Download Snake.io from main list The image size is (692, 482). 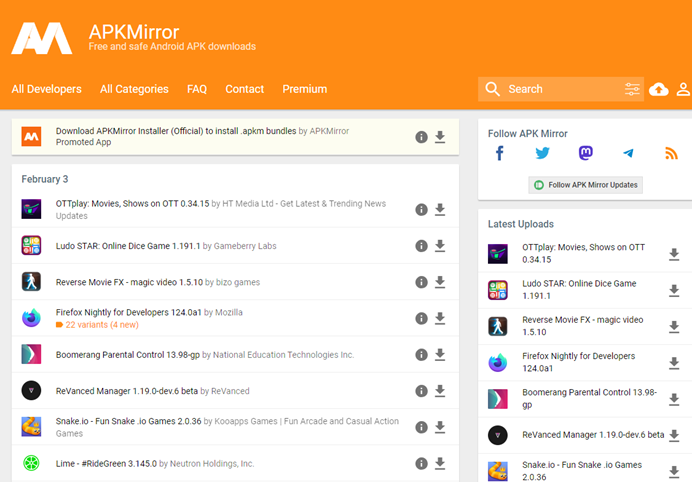[x=440, y=427]
